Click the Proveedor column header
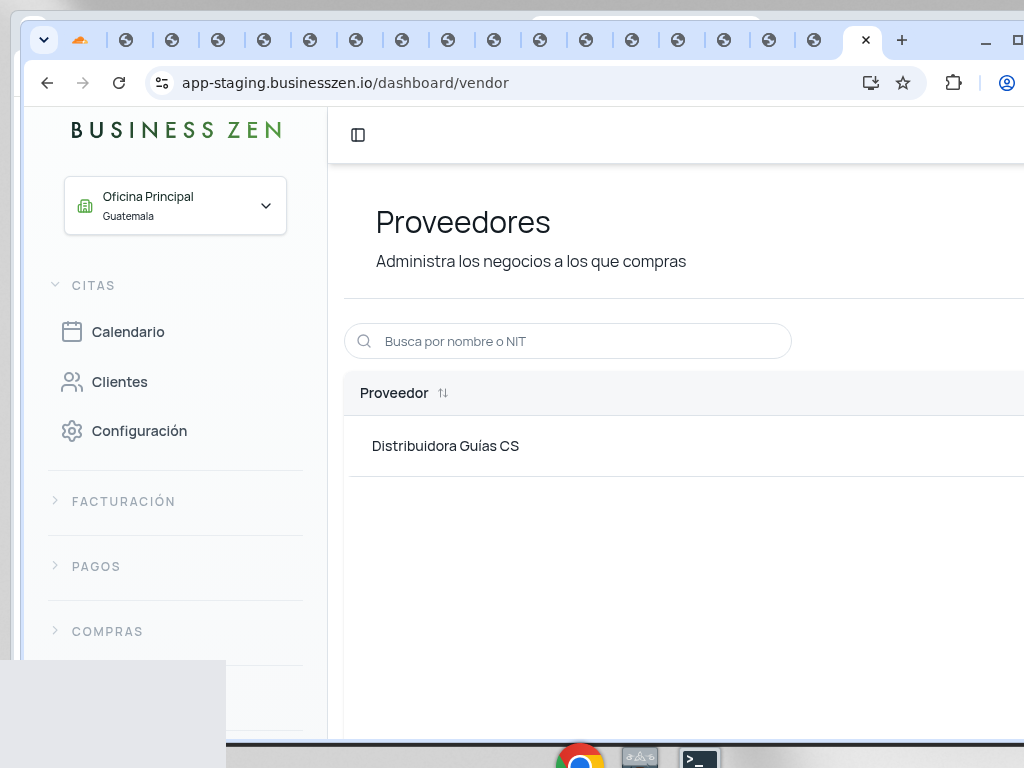 click(x=394, y=393)
